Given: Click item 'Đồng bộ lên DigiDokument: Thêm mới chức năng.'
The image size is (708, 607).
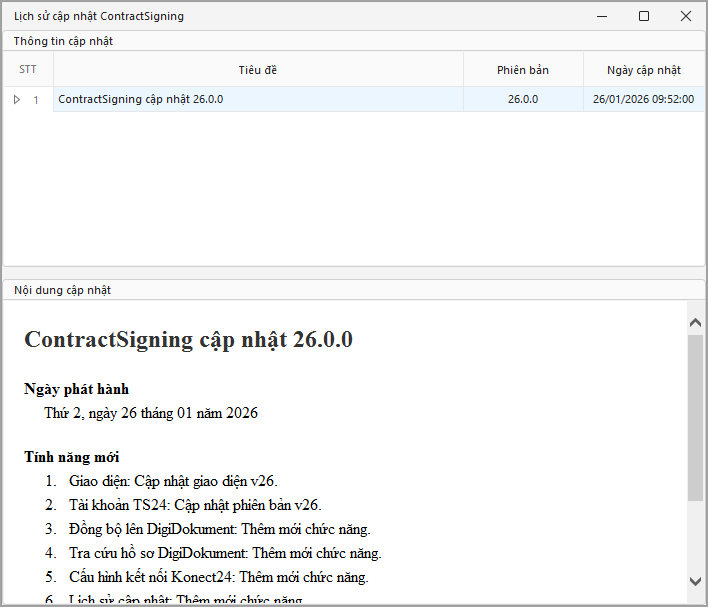Looking at the screenshot, I should (219, 529).
